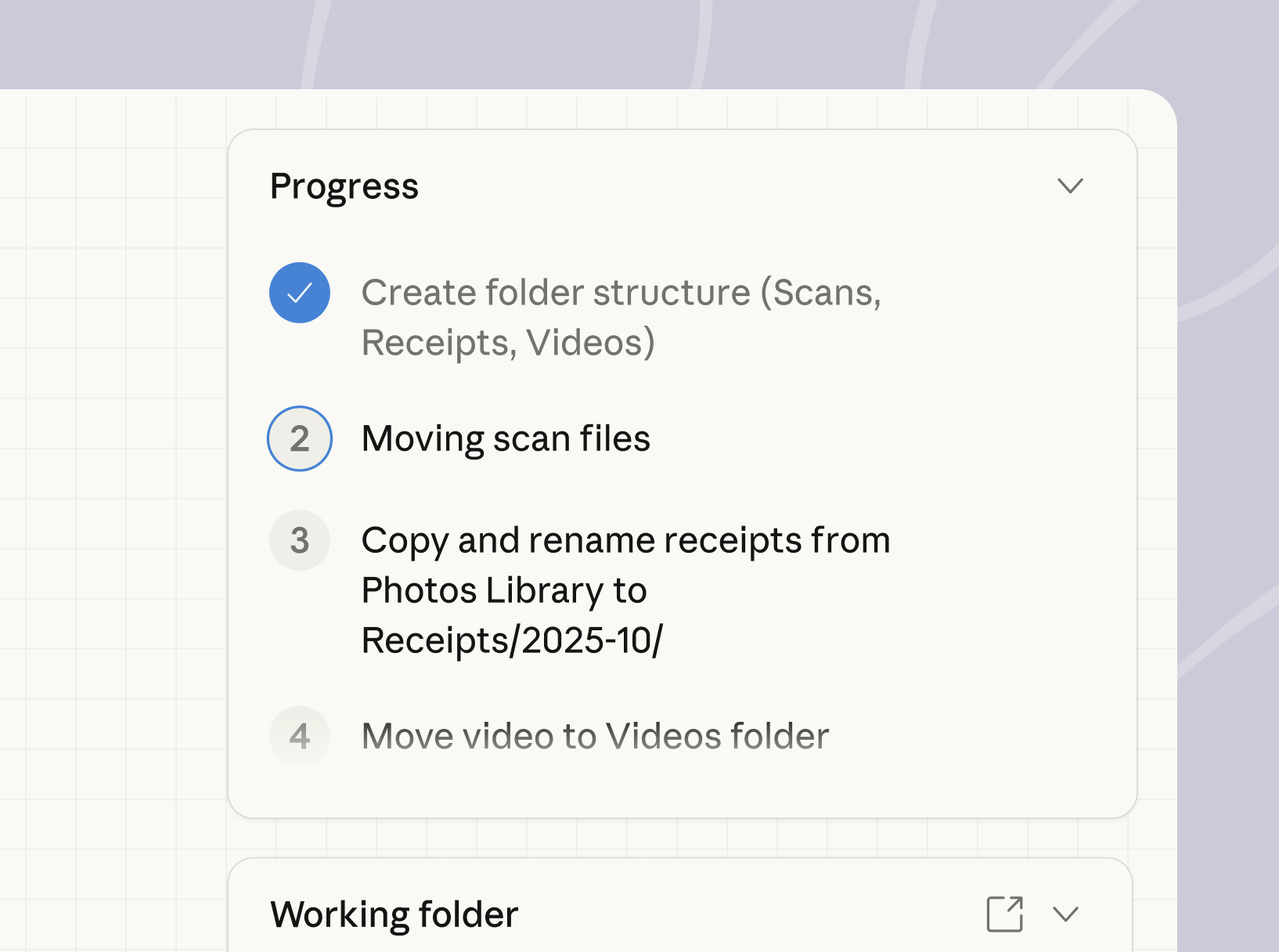Click the external-link icon beside Working folder

[1007, 912]
